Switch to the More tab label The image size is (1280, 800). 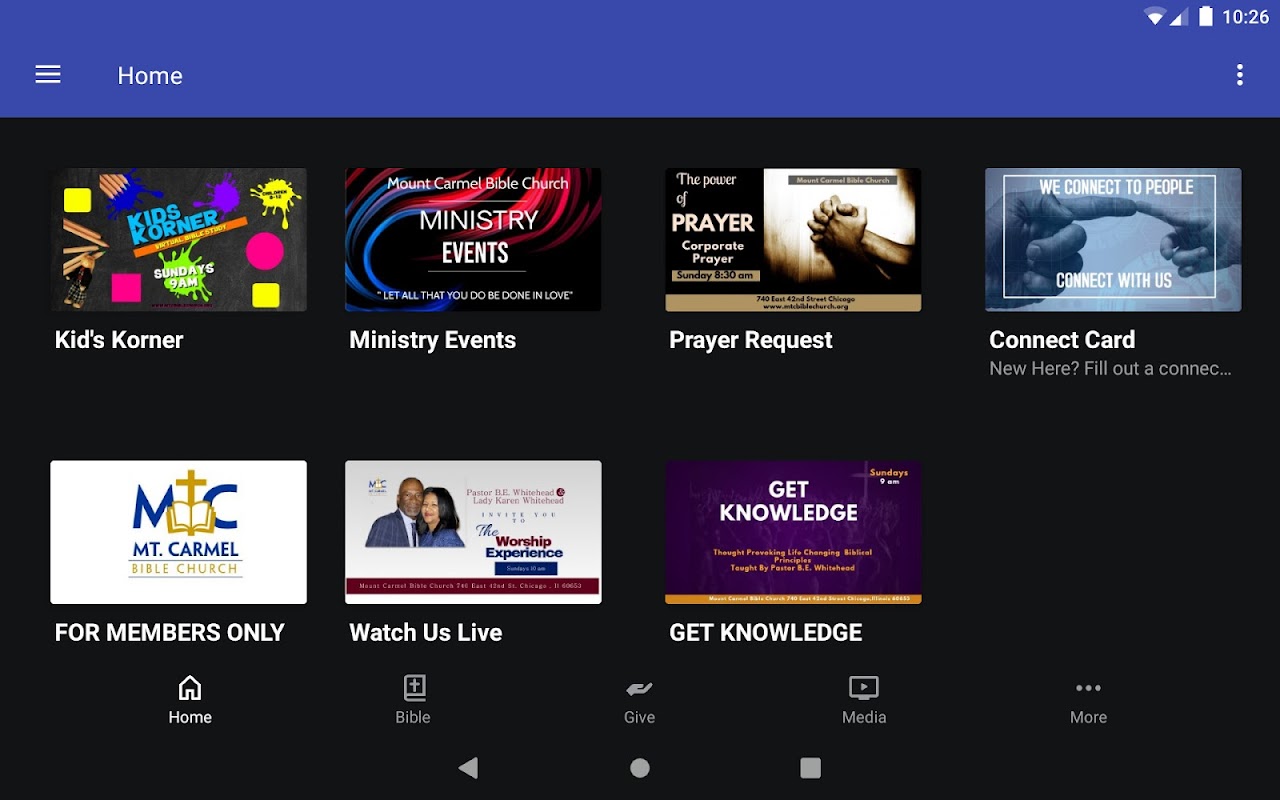pos(1088,717)
